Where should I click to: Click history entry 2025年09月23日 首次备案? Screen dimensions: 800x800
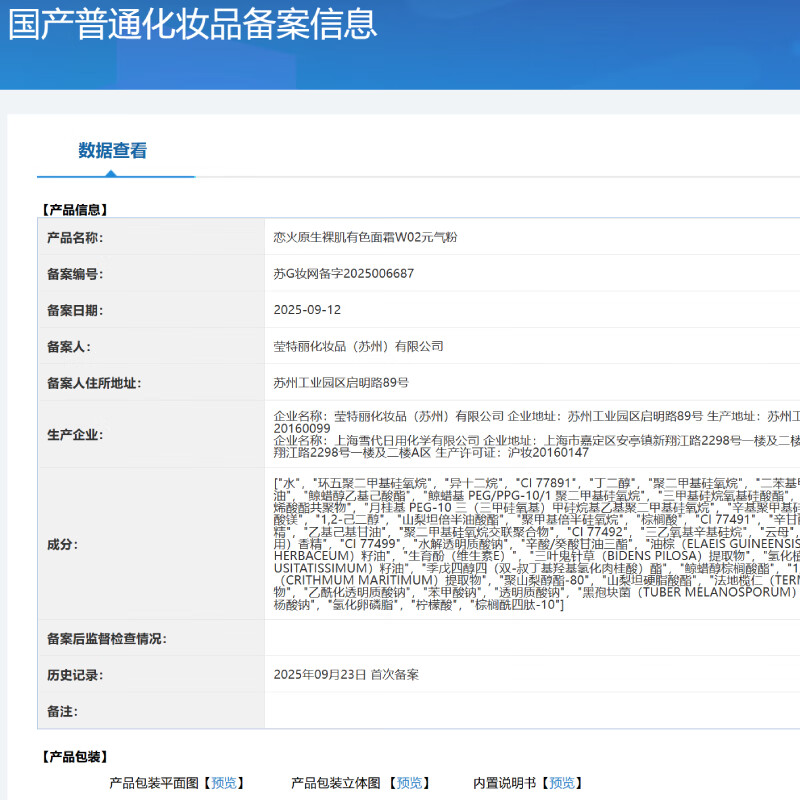tap(346, 675)
